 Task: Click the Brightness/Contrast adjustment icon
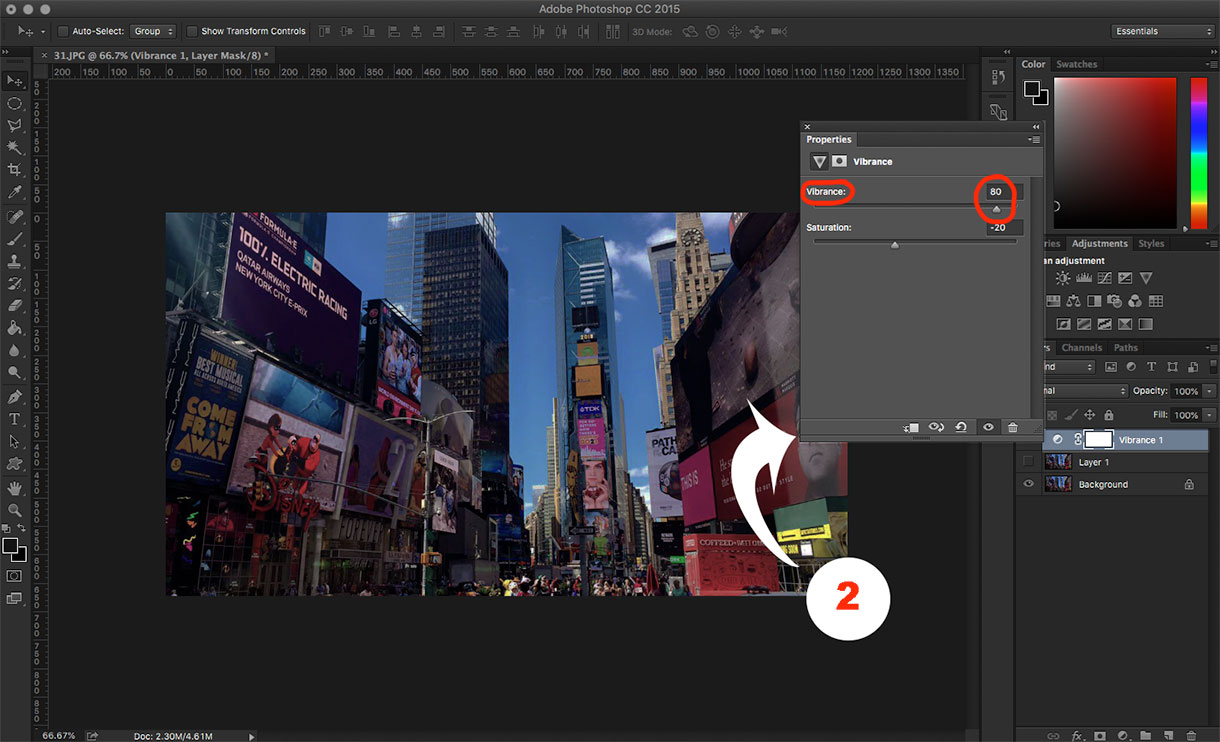1062,278
